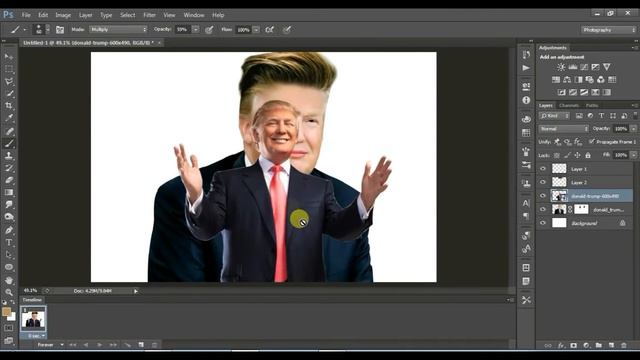This screenshot has width=640, height=360.
Task: Add a Levels adjustment
Action: [573, 67]
